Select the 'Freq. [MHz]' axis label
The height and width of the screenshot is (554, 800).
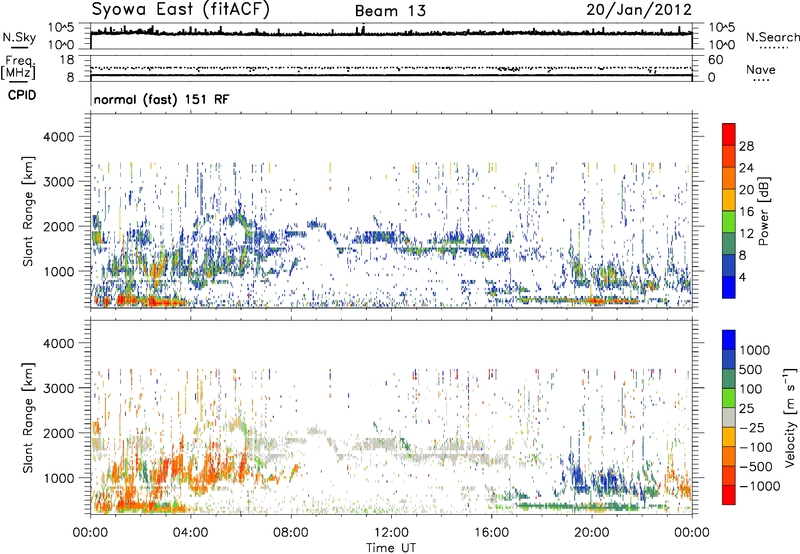tap(19, 67)
